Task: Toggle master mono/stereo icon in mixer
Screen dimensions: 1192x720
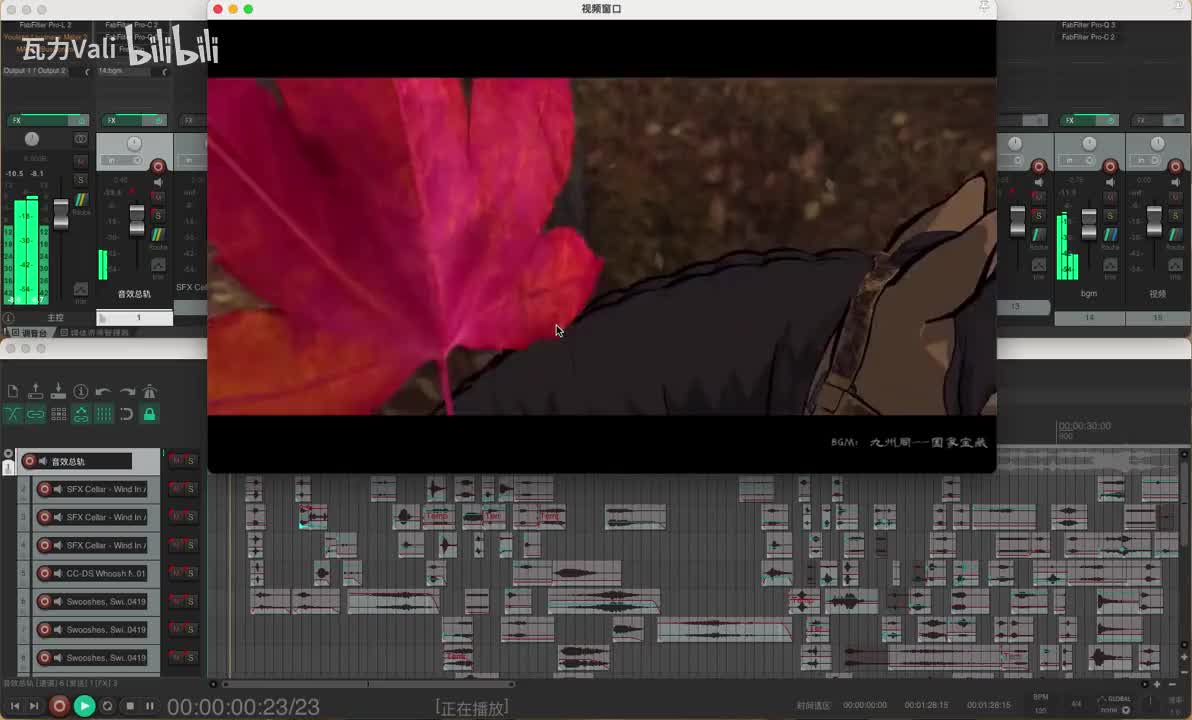Action: [x=81, y=139]
